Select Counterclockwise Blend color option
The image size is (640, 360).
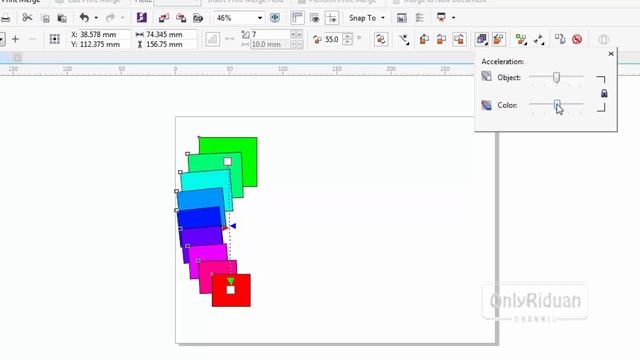coord(459,39)
